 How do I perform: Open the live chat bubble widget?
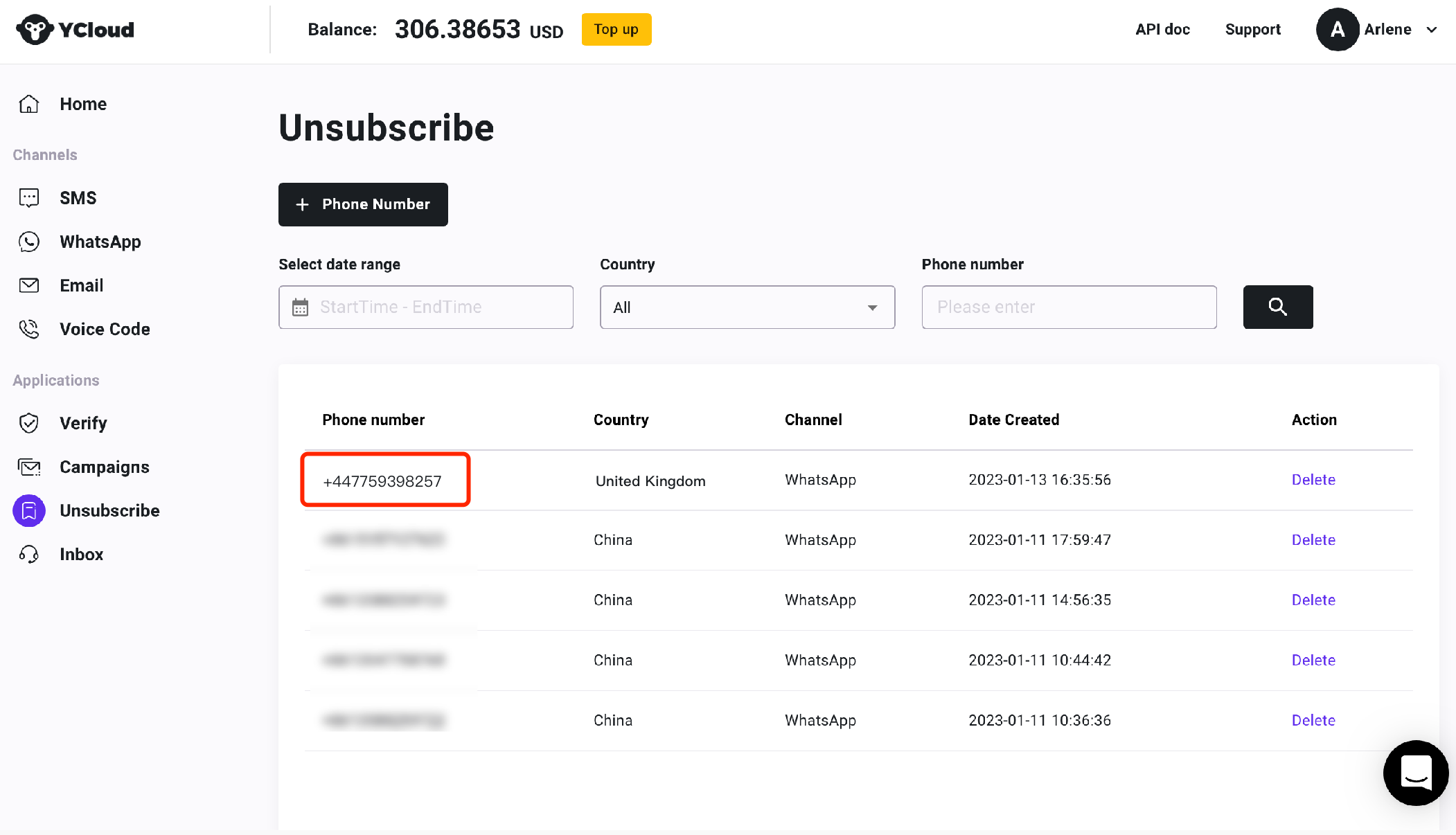[1416, 773]
